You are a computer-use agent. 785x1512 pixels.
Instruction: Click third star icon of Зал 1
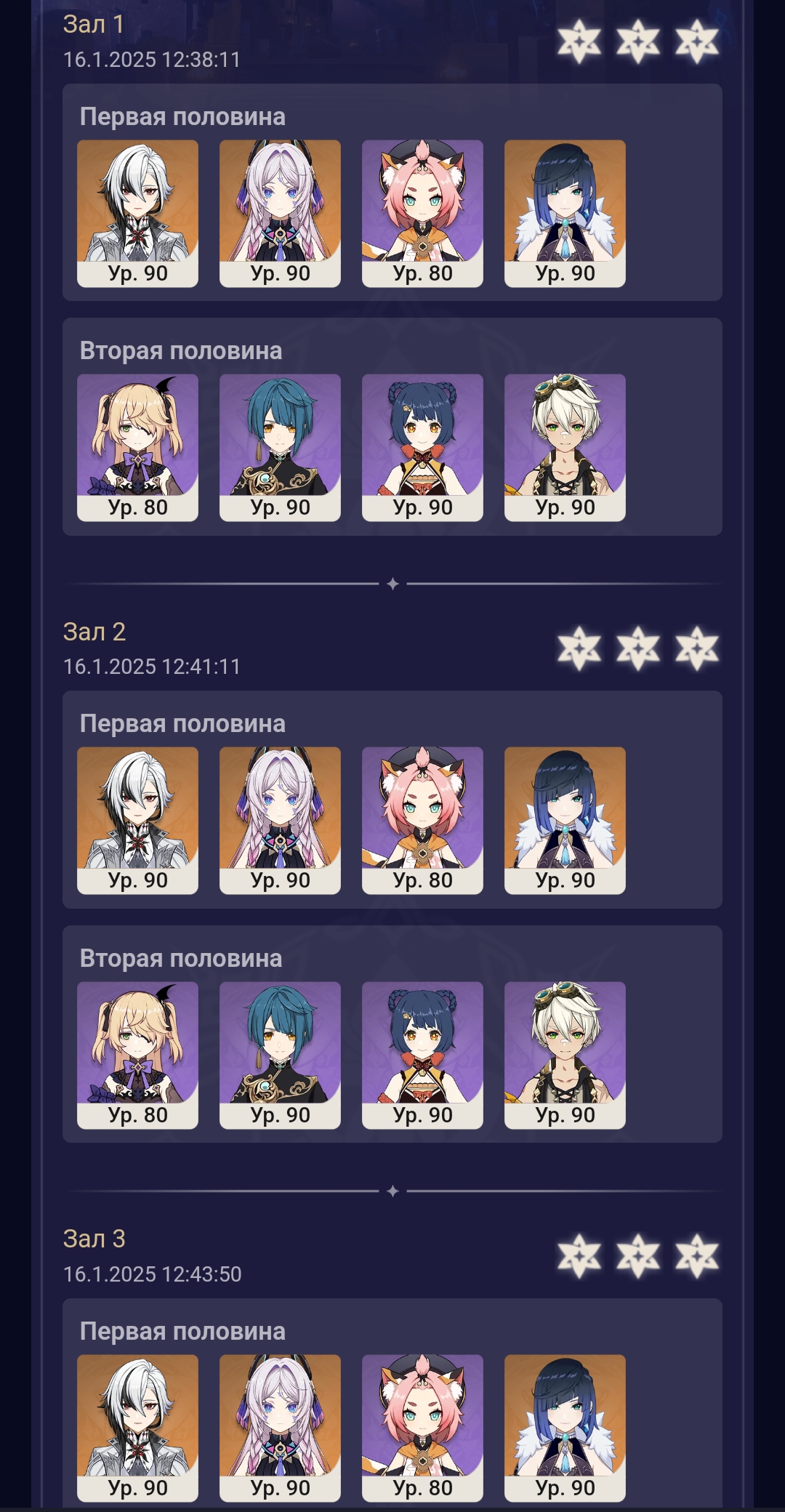pos(697,41)
